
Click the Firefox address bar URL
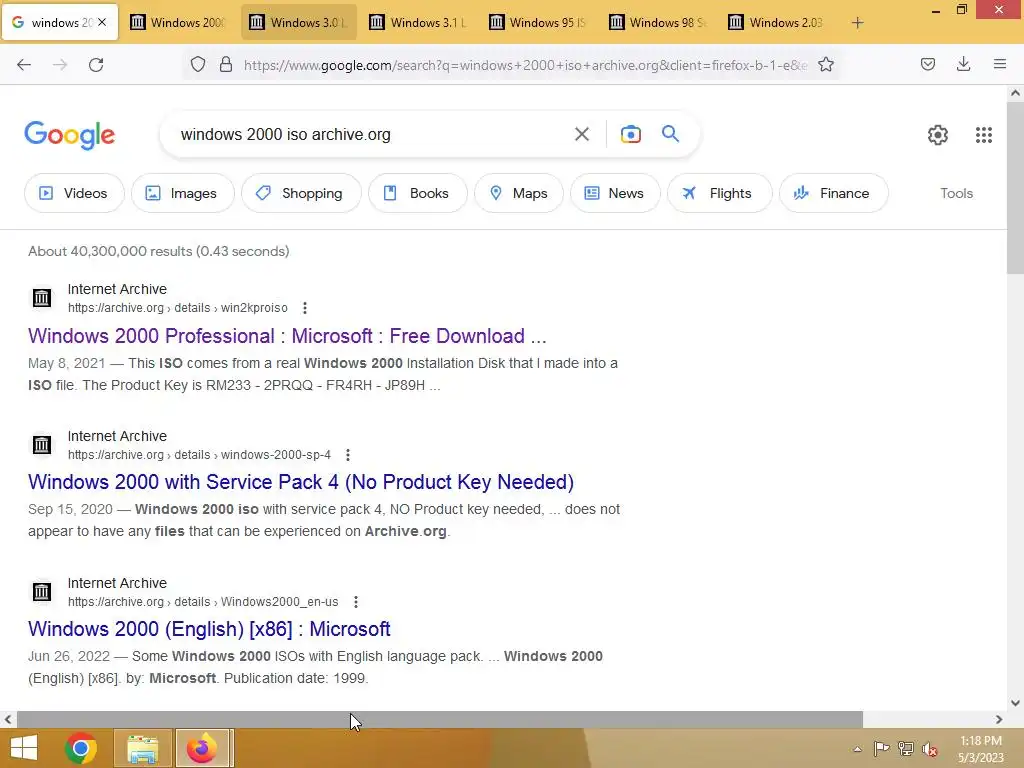(x=526, y=65)
